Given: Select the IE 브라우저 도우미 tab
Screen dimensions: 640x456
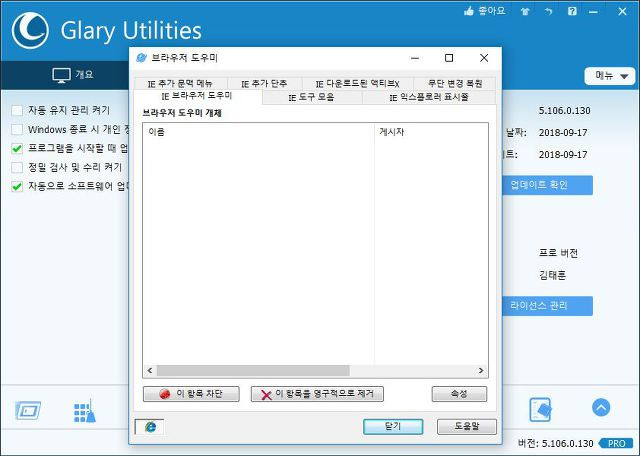Looking at the screenshot, I should [198, 96].
